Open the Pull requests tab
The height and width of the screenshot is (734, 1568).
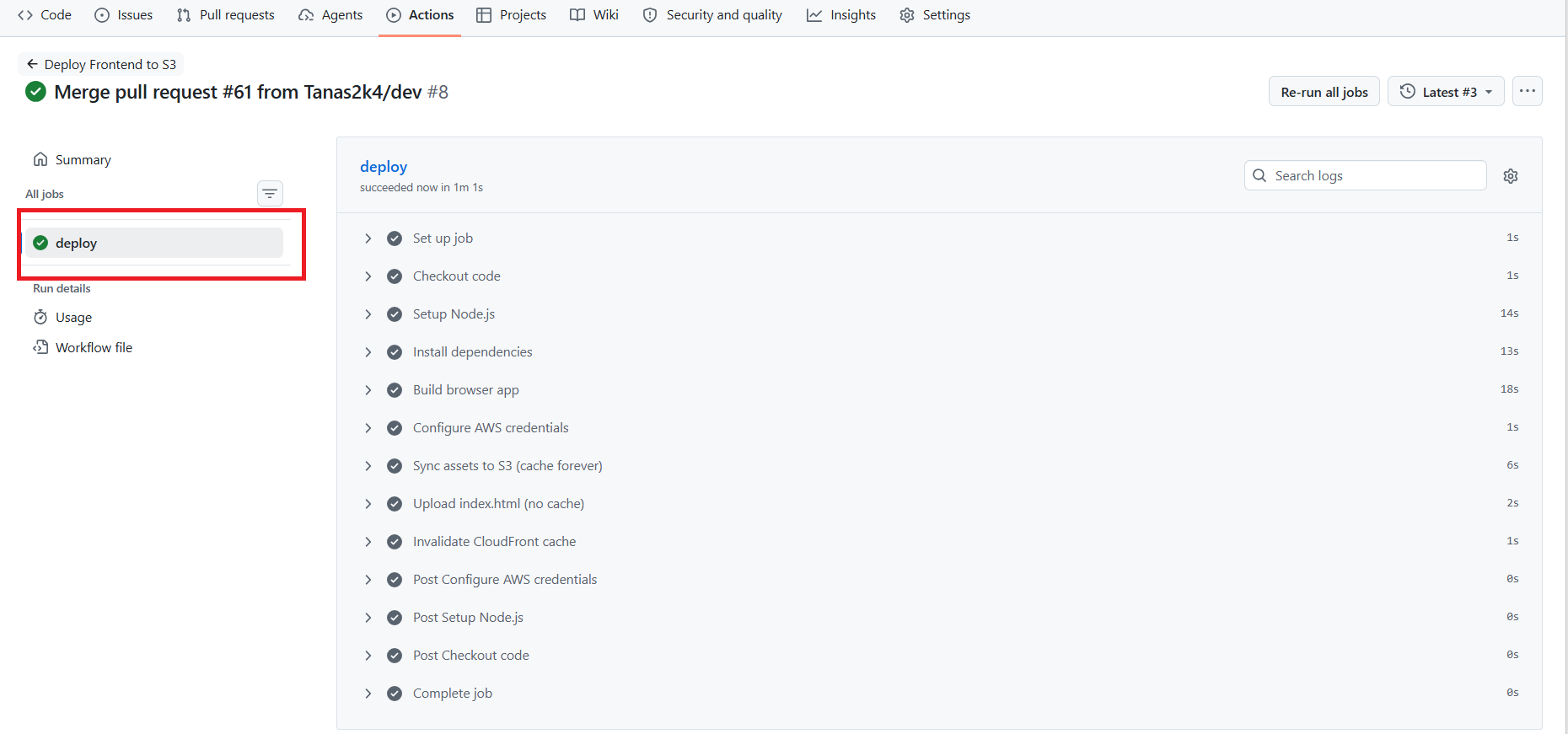(x=226, y=15)
